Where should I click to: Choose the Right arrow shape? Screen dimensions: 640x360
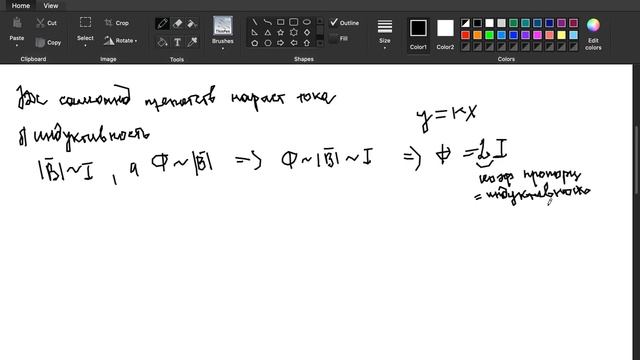coord(280,42)
